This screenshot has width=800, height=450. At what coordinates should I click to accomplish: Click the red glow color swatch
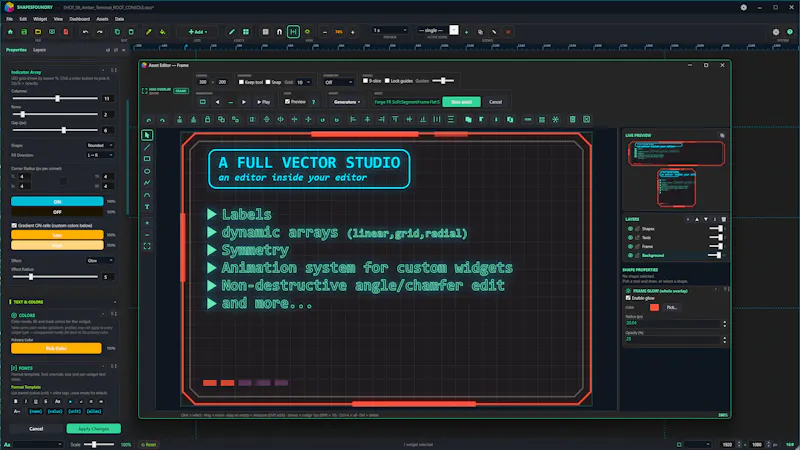tap(654, 308)
